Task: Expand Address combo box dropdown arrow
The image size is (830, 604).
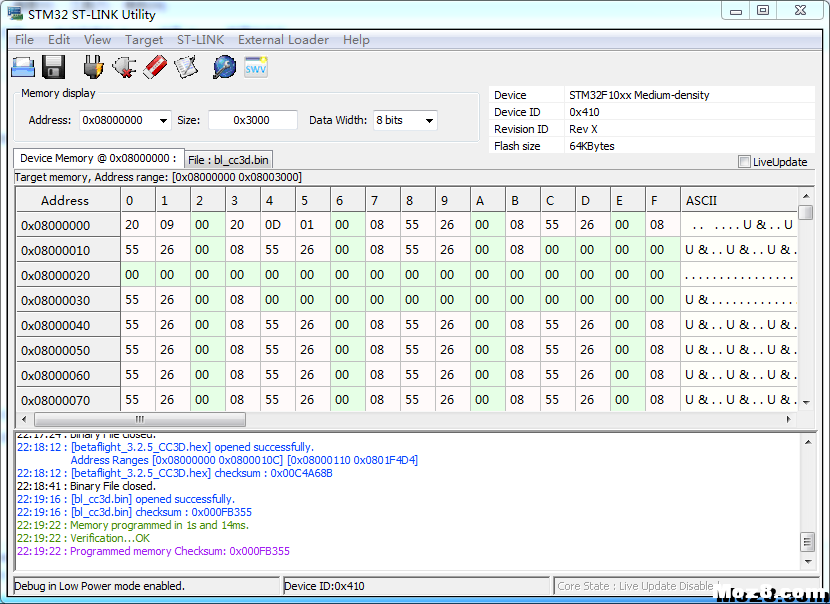Action: coord(164,121)
